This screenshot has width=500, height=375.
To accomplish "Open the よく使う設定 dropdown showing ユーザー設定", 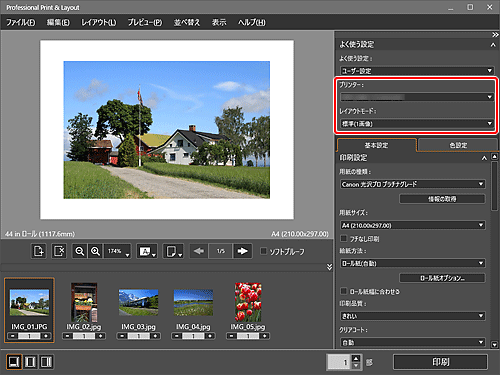I will tap(417, 71).
